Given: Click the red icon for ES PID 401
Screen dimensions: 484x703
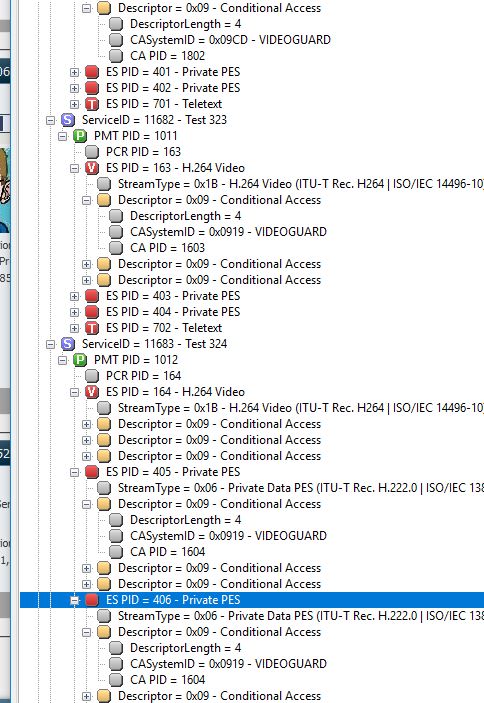Looking at the screenshot, I should (92, 72).
